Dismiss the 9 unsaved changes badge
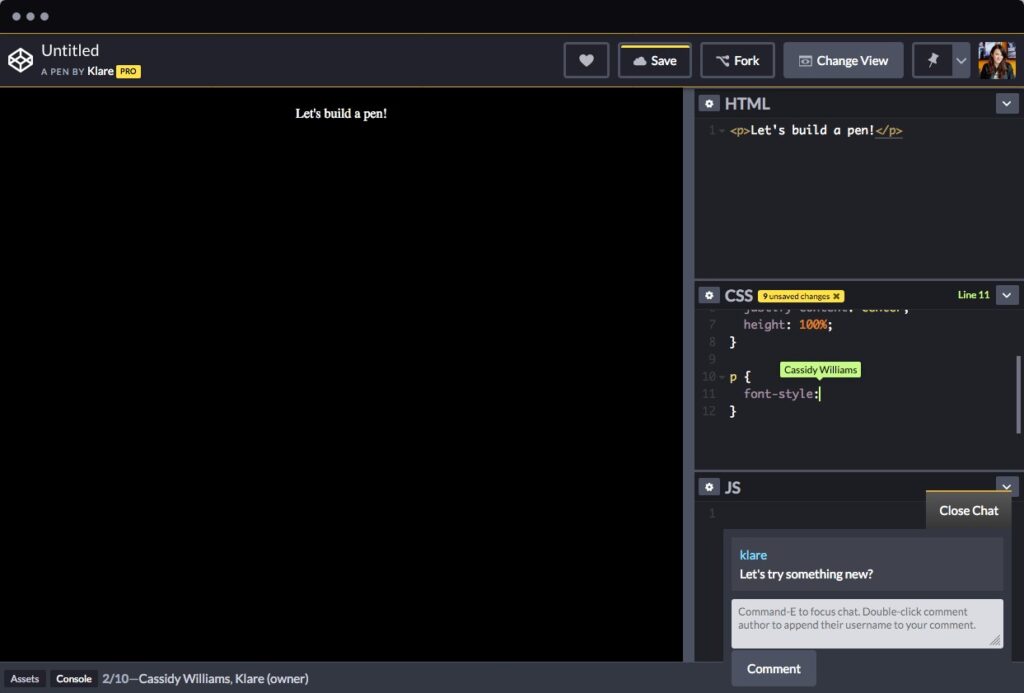 836,296
